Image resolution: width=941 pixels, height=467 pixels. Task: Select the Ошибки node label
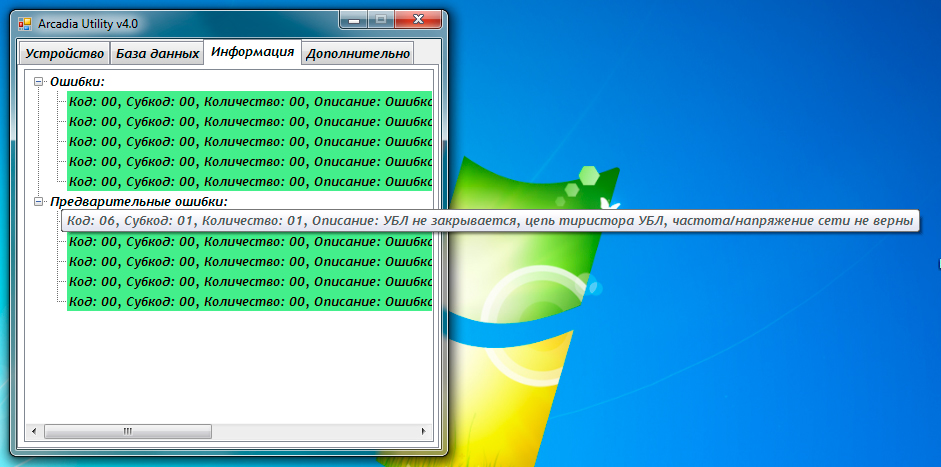point(78,82)
